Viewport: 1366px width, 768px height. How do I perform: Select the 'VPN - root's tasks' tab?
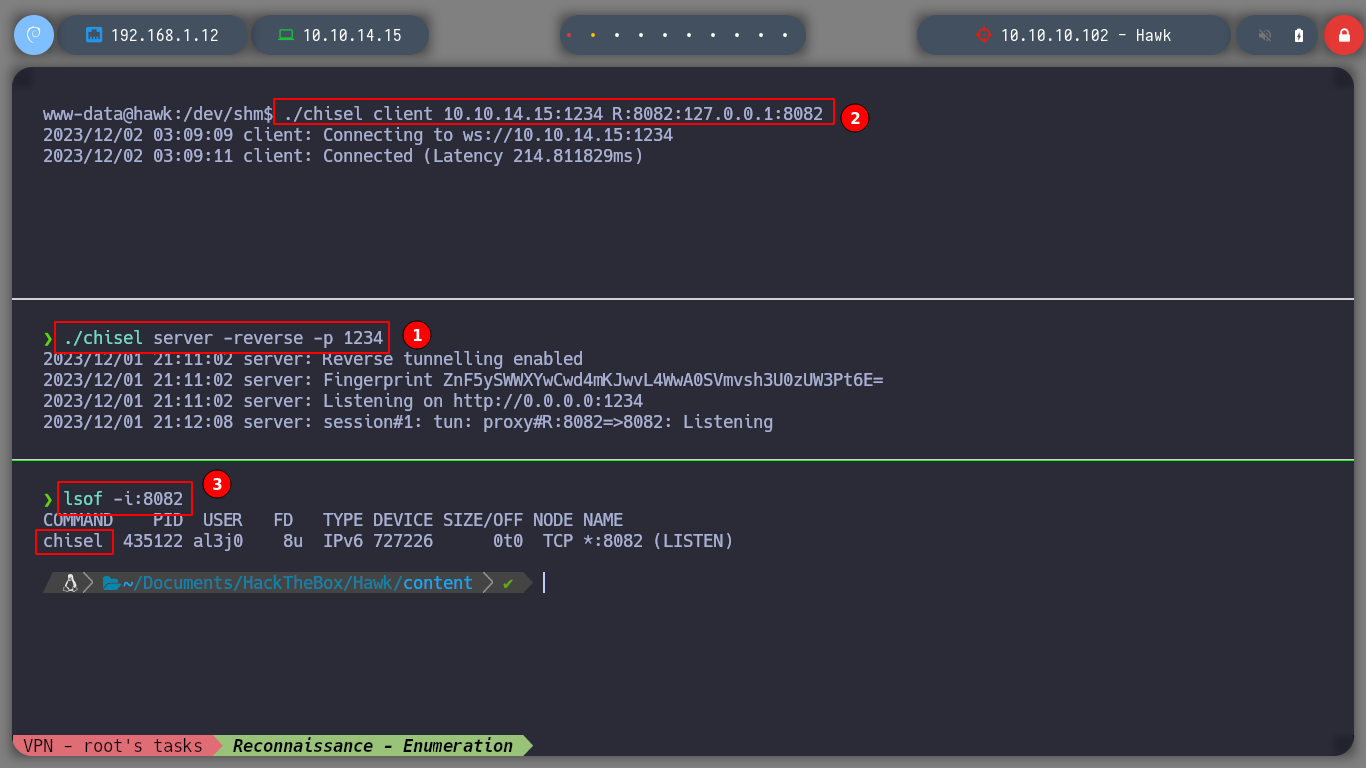pyautogui.click(x=112, y=746)
